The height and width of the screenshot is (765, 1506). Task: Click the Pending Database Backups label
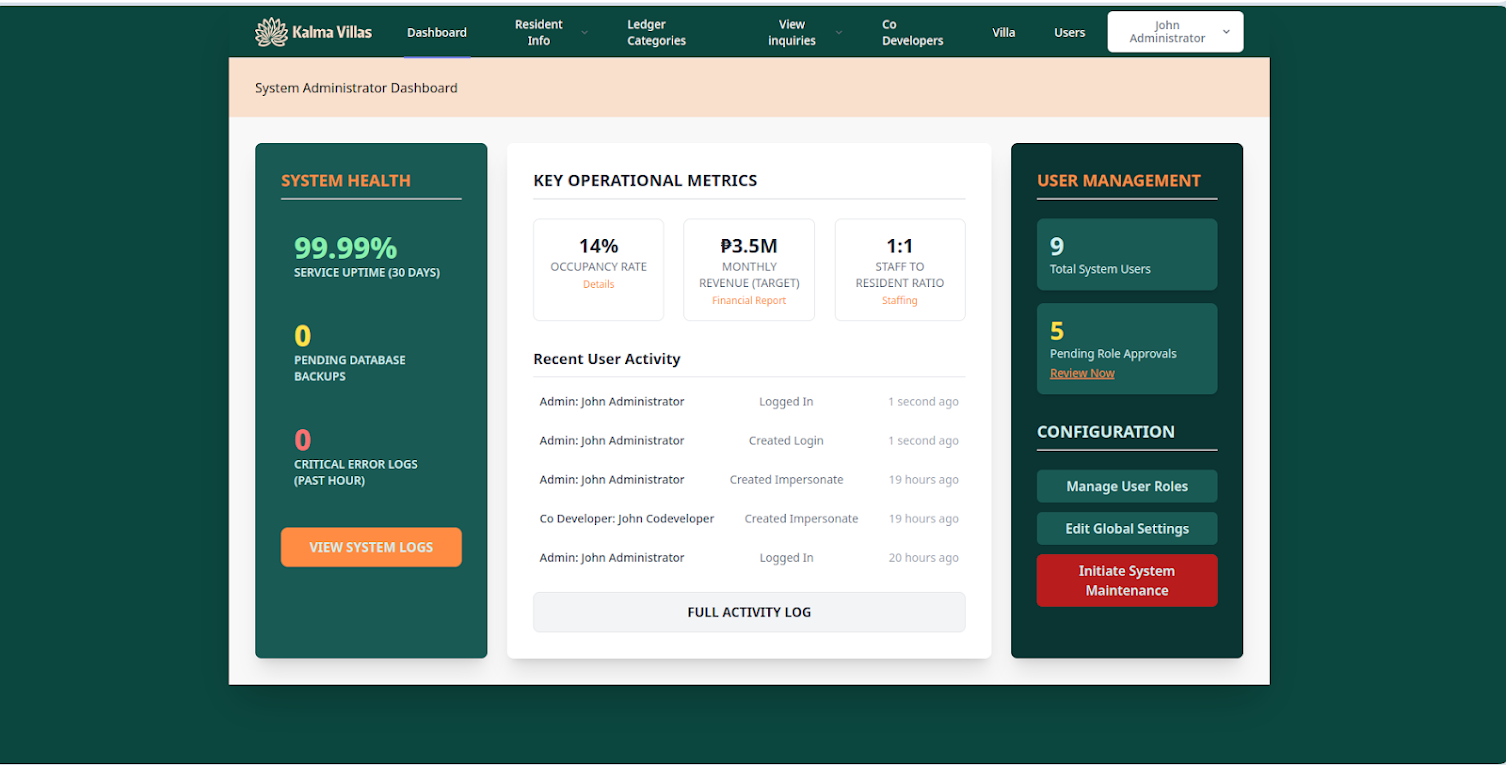[350, 368]
